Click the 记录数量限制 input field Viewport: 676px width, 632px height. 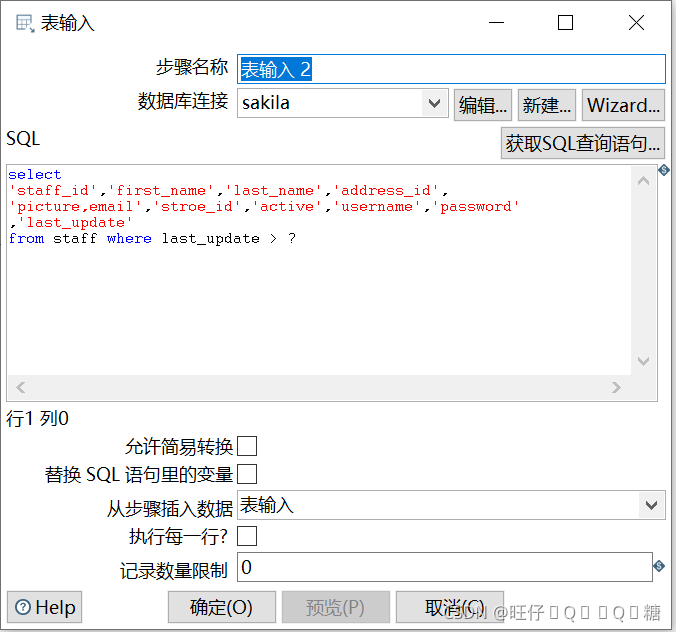point(444,567)
